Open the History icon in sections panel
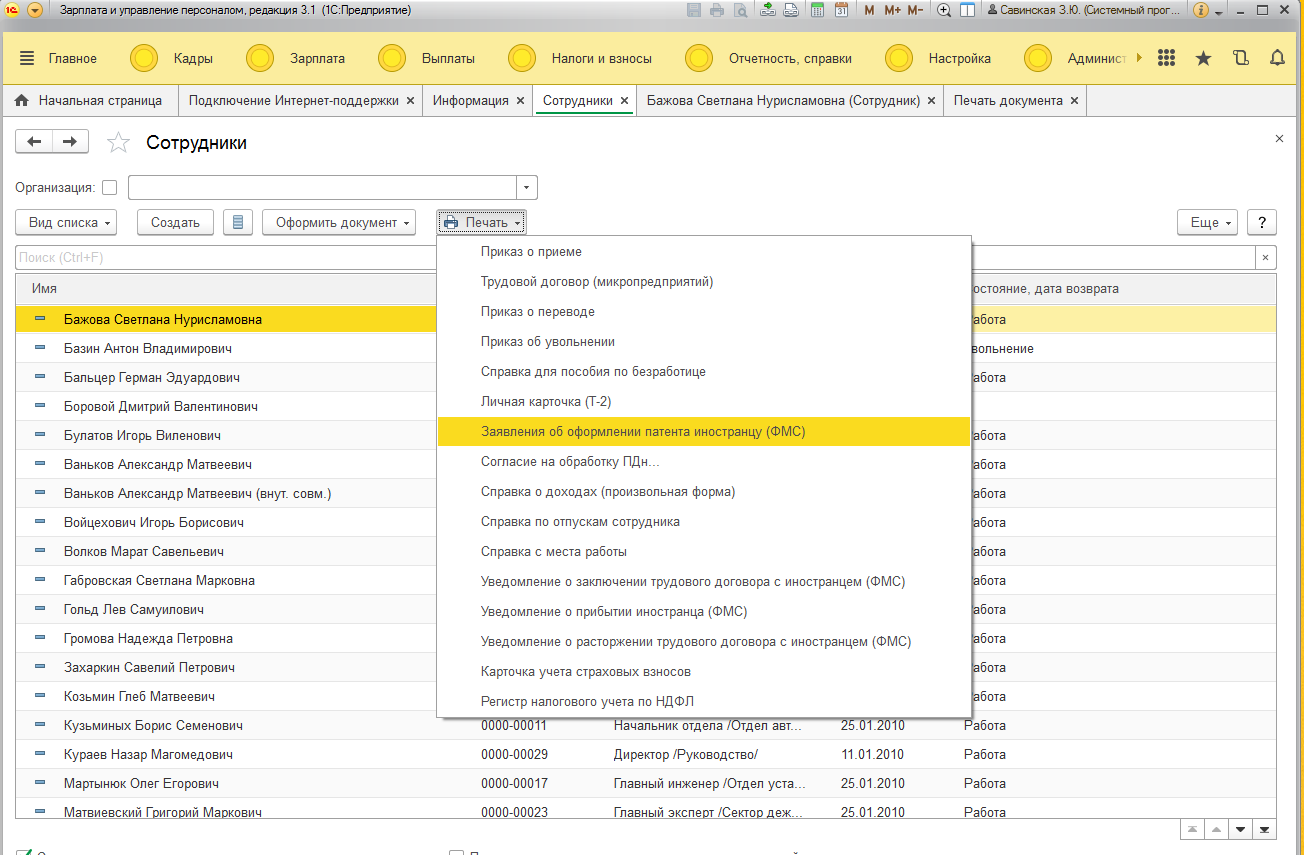Screen dimensions: 1313x861 (1241, 58)
